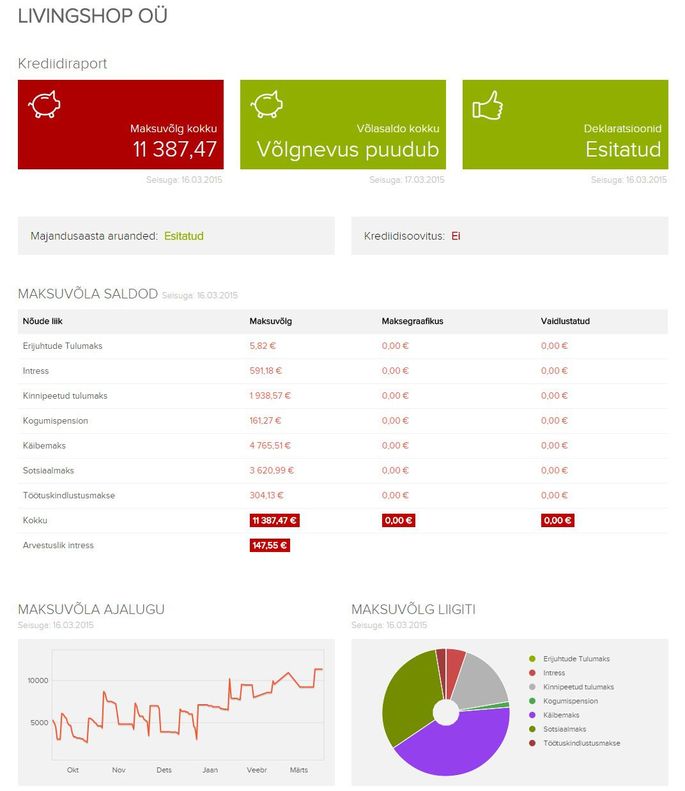This screenshot has height=791, width=685.
Task: Click the red 147,55 € Arvestuslik intress badge
Action: pos(269,545)
